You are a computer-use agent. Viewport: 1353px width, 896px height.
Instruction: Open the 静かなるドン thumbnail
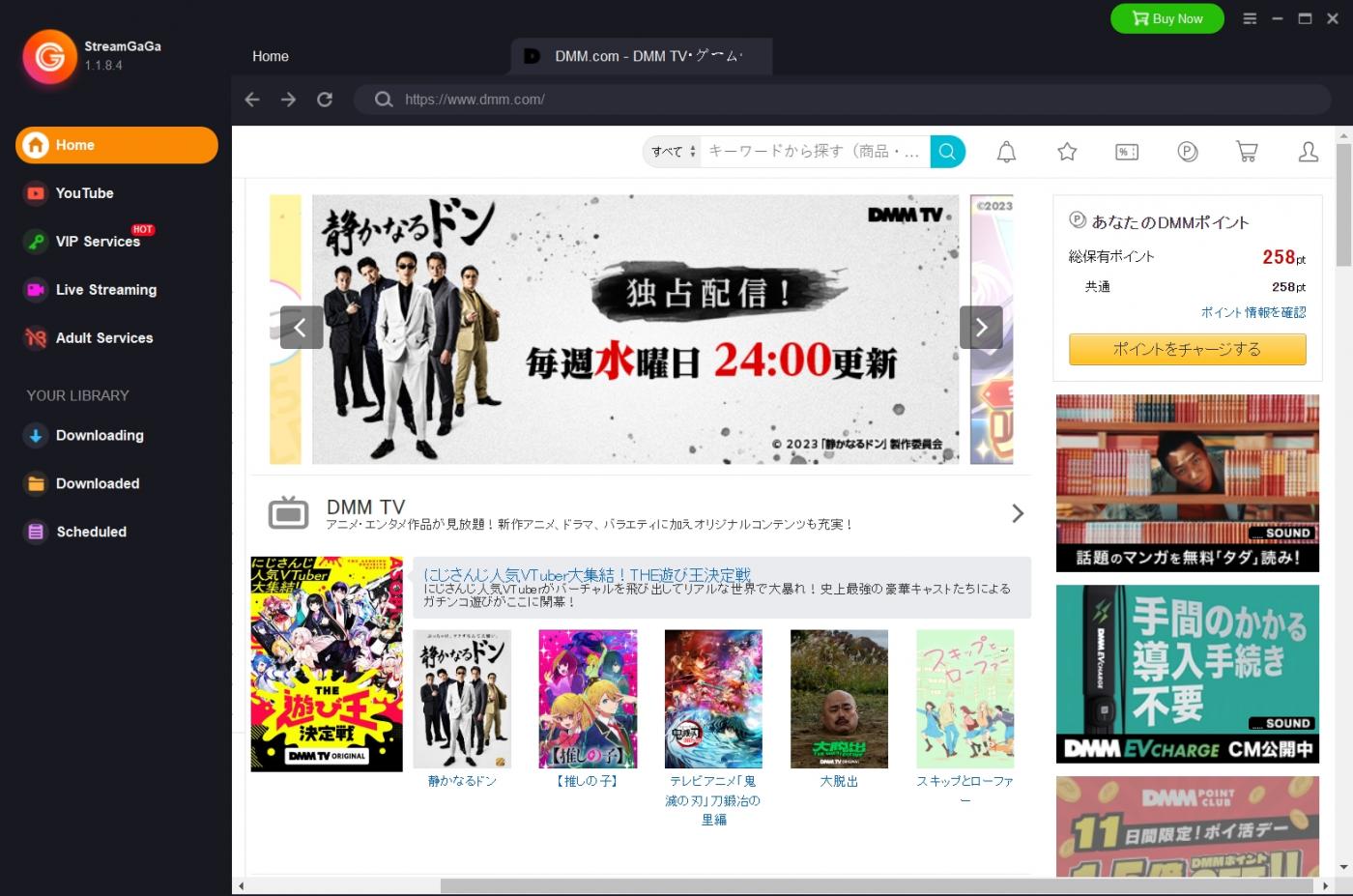462,698
